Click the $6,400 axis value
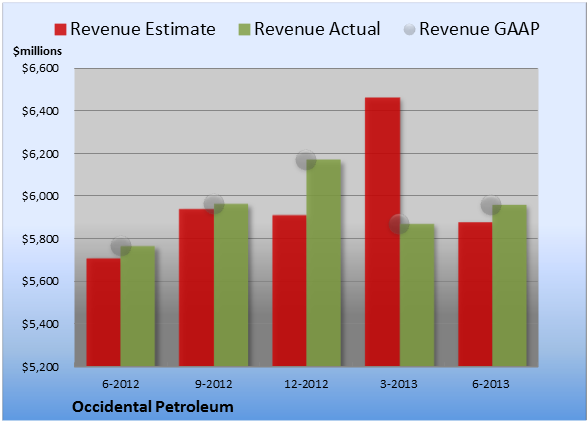The image size is (588, 422). 40,111
